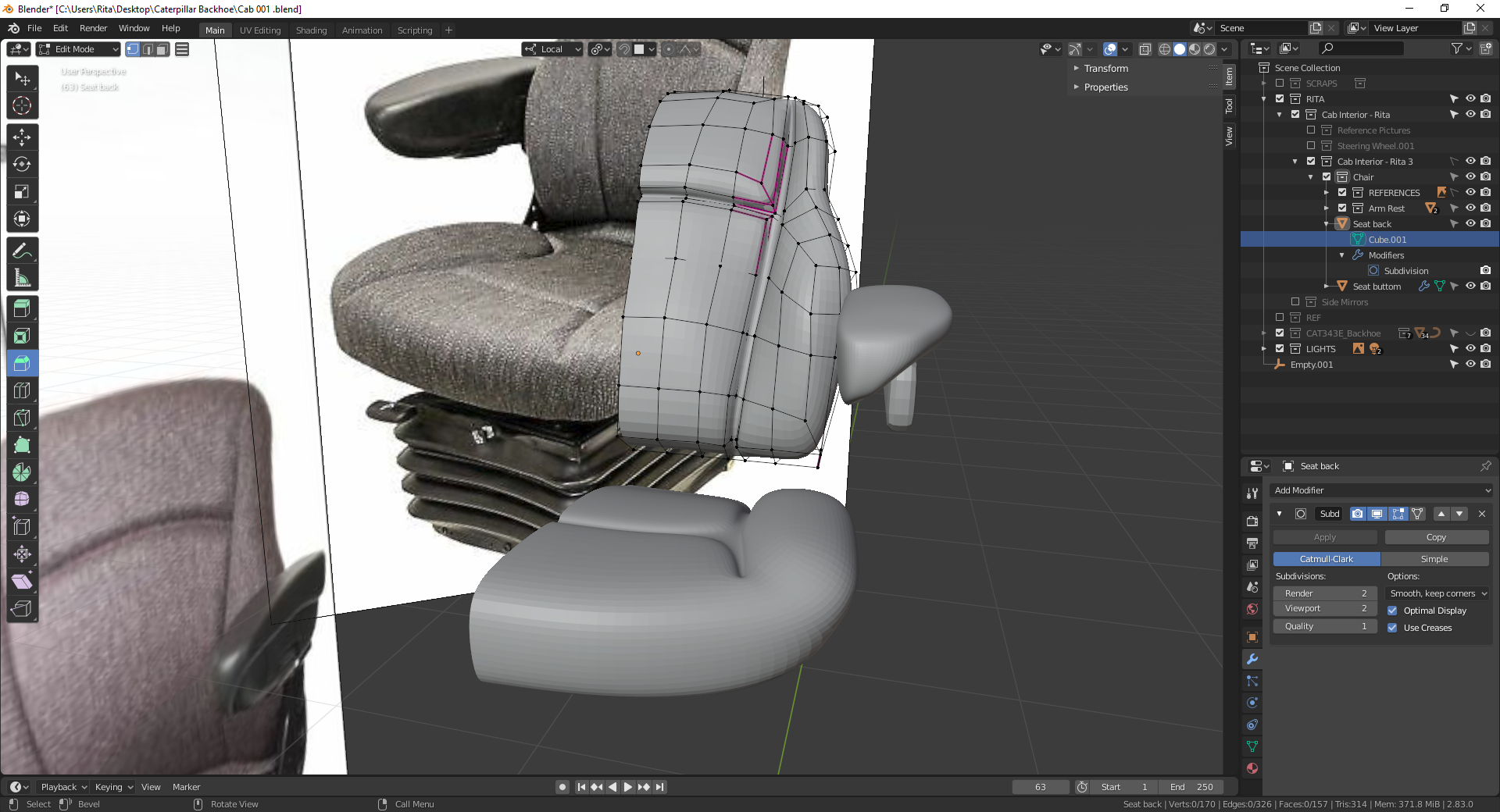Click the current frame field showing 63
The image size is (1500, 812).
(1041, 787)
